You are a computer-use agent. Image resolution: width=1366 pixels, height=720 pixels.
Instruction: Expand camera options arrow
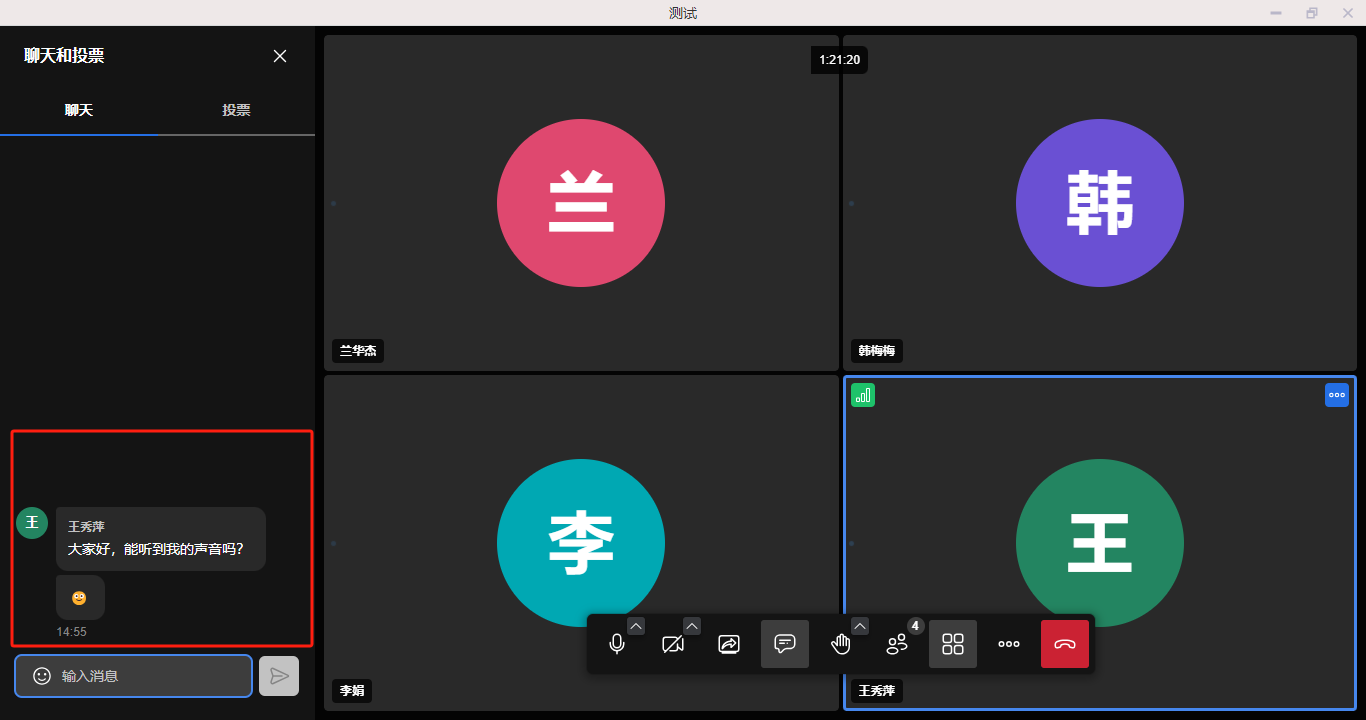[x=692, y=626]
